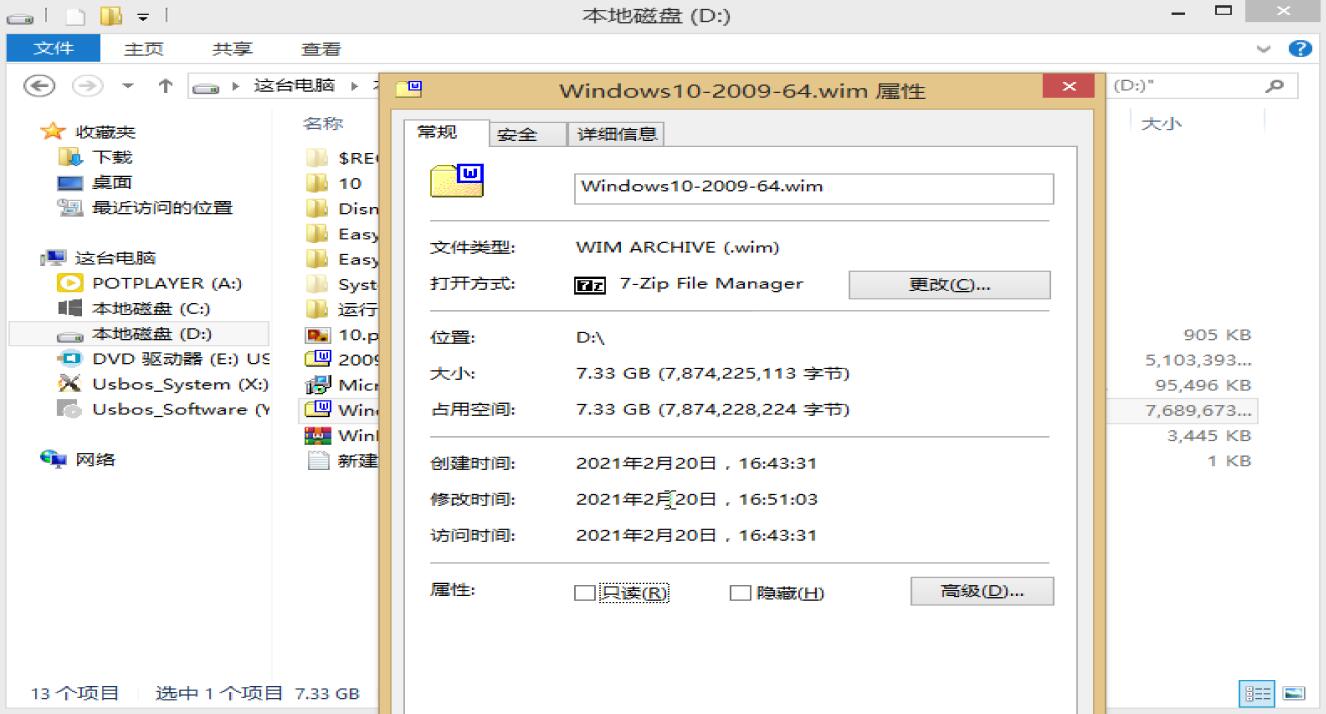1326x714 pixels.
Task: Open 下载 folder in navigation pane
Action: point(112,157)
